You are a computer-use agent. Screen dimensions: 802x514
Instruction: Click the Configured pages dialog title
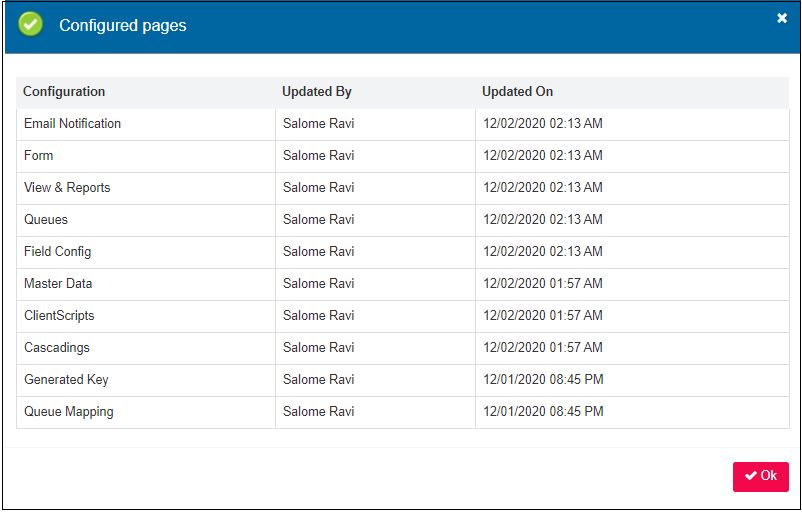coord(123,26)
